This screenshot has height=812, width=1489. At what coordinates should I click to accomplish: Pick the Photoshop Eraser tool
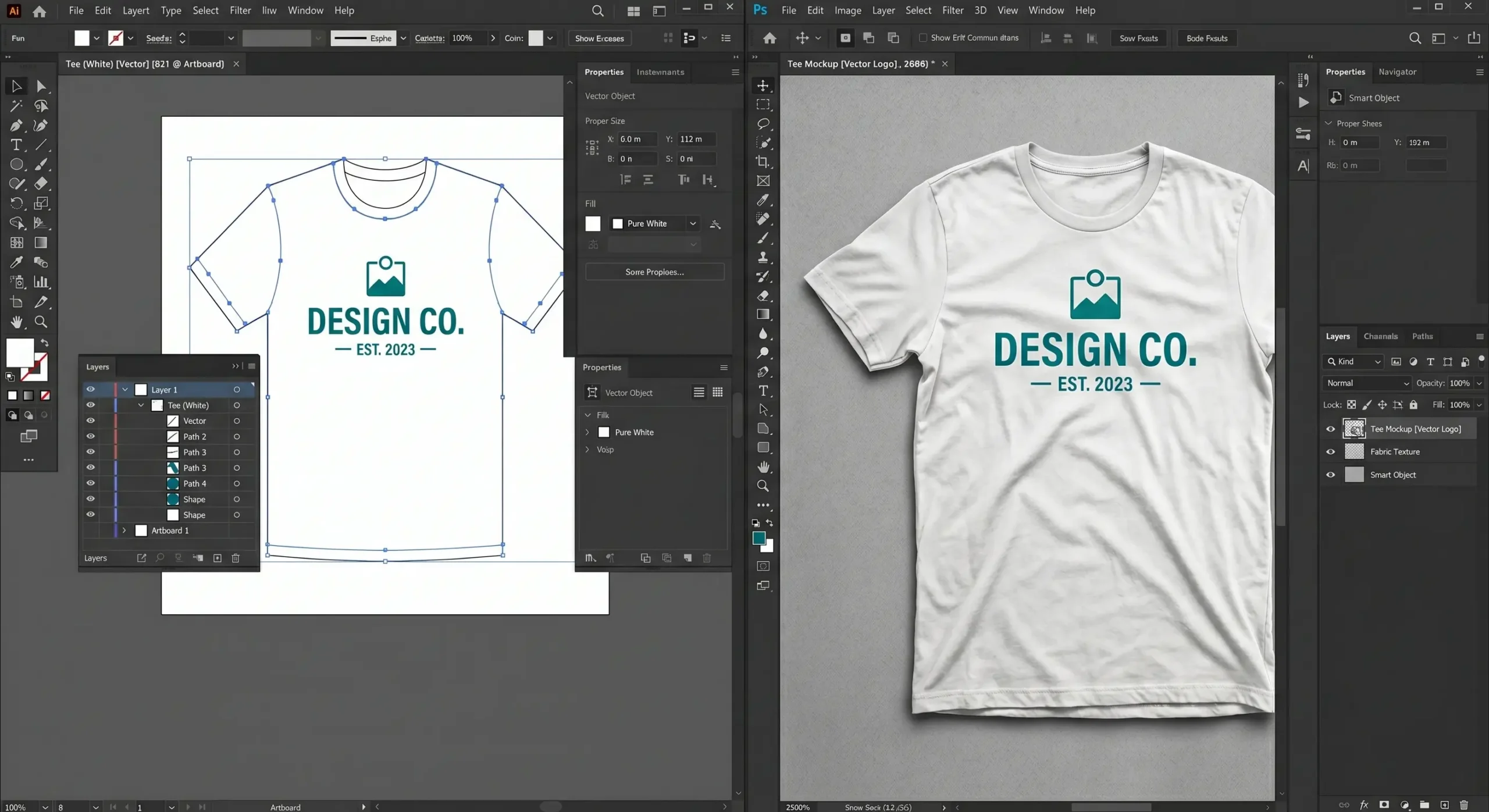[x=763, y=295]
